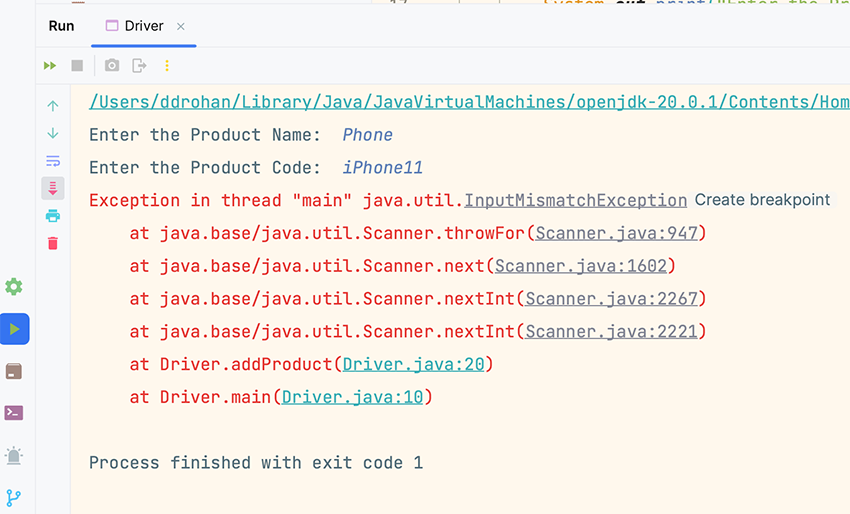Click Create breakpoint for the exception
This screenshot has height=514, width=850.
coord(762,200)
